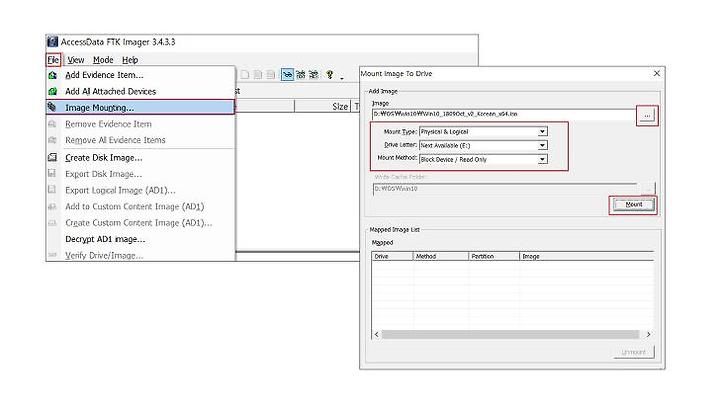The image size is (720, 404).
Task: Select Image Mounting menu entry
Action: 141,107
